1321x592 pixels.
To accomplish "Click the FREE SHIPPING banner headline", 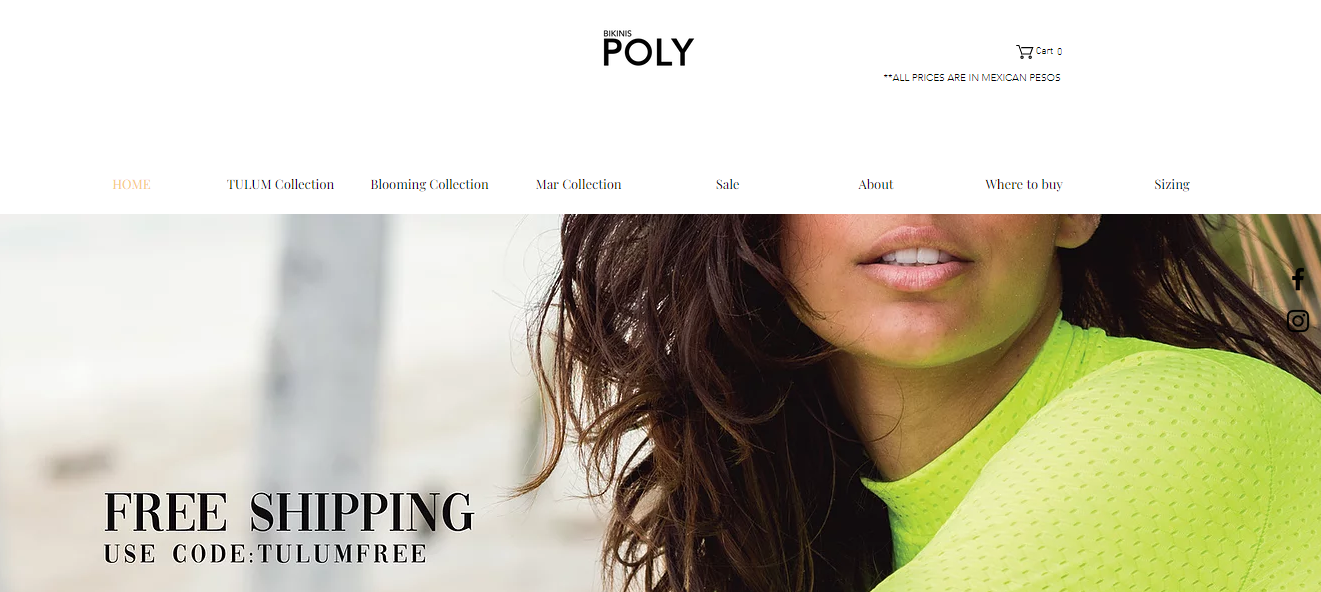I will [289, 512].
